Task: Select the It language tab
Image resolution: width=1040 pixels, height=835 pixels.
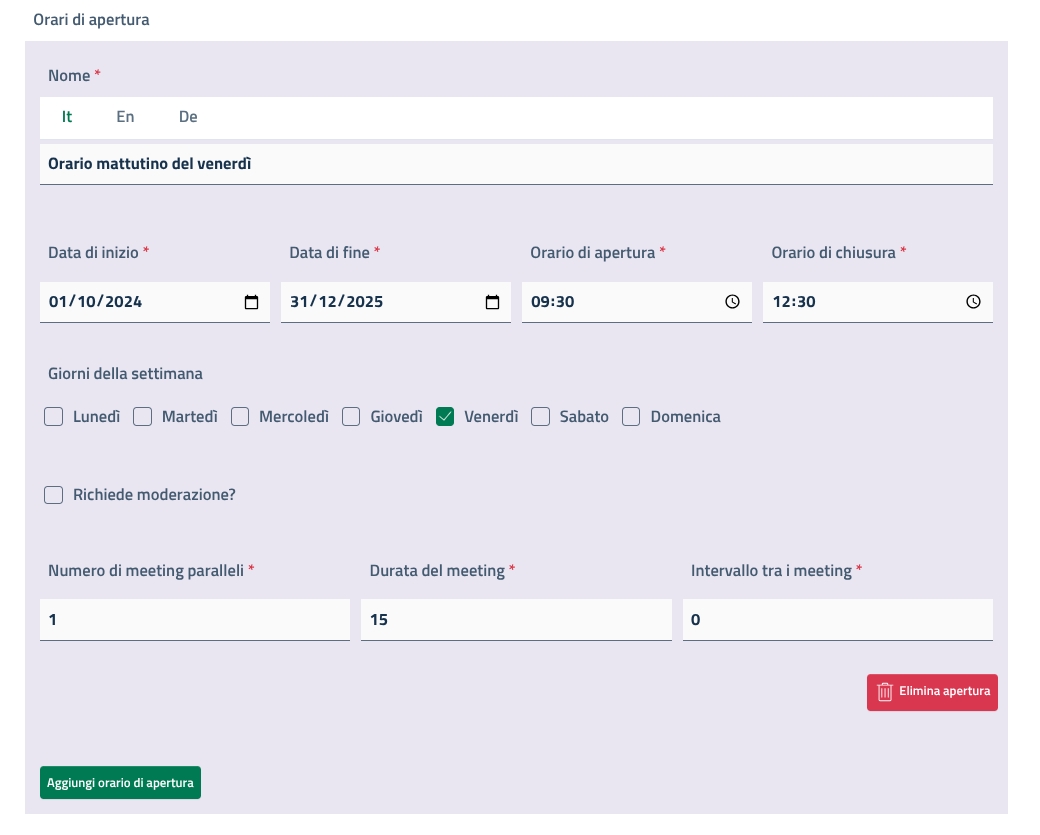Action: coord(67,117)
